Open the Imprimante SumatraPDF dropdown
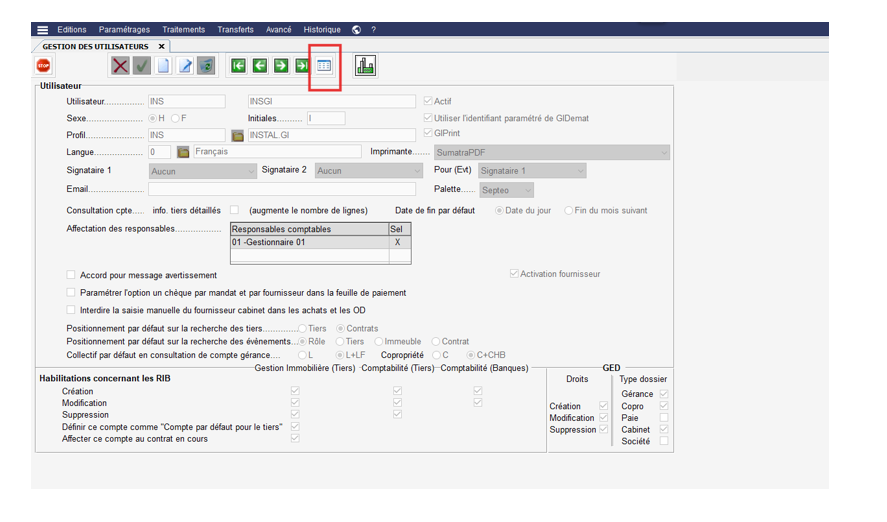The image size is (887, 522). (662, 152)
